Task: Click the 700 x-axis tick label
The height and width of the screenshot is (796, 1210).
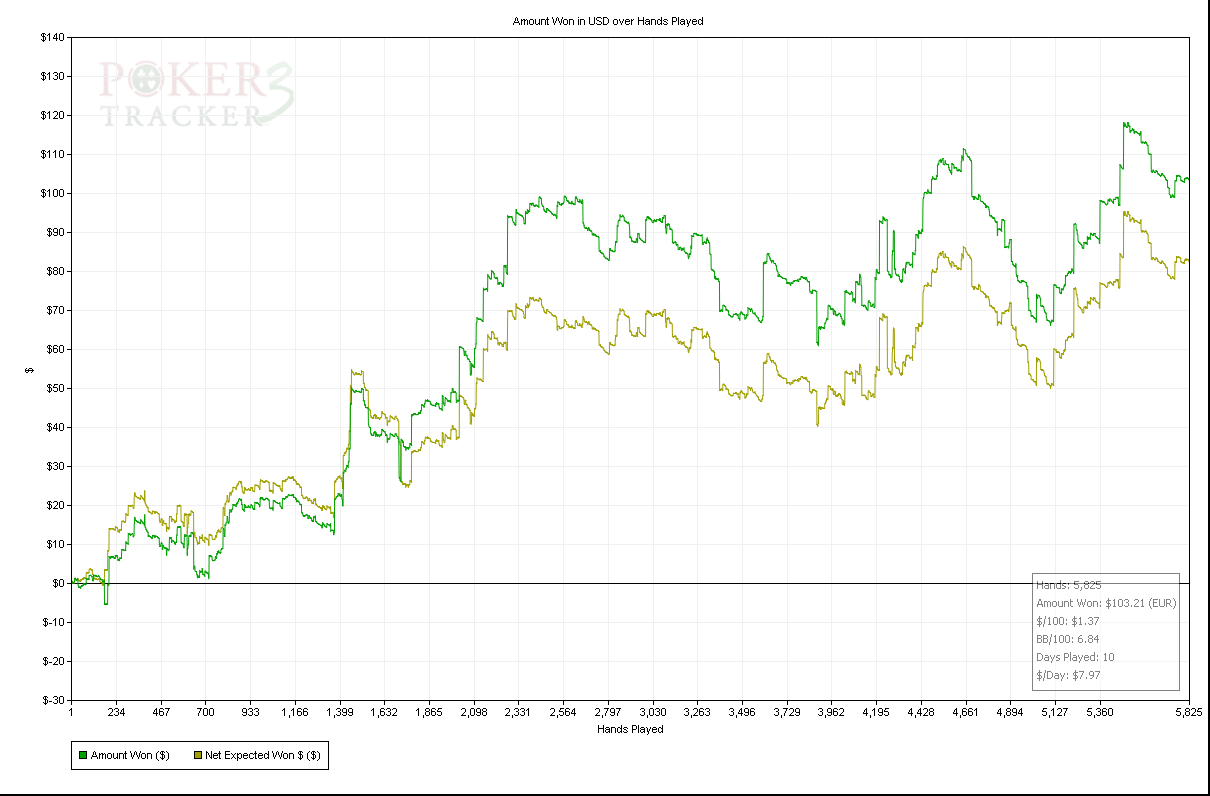Action: pyautogui.click(x=205, y=713)
